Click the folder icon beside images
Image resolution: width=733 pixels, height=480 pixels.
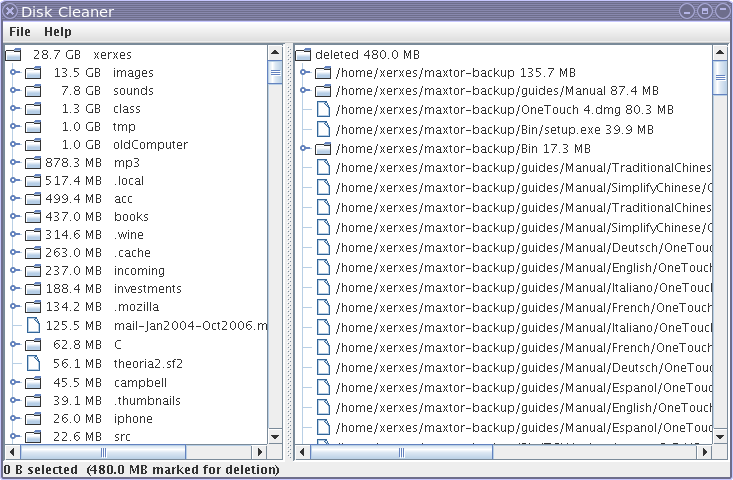pos(33,73)
